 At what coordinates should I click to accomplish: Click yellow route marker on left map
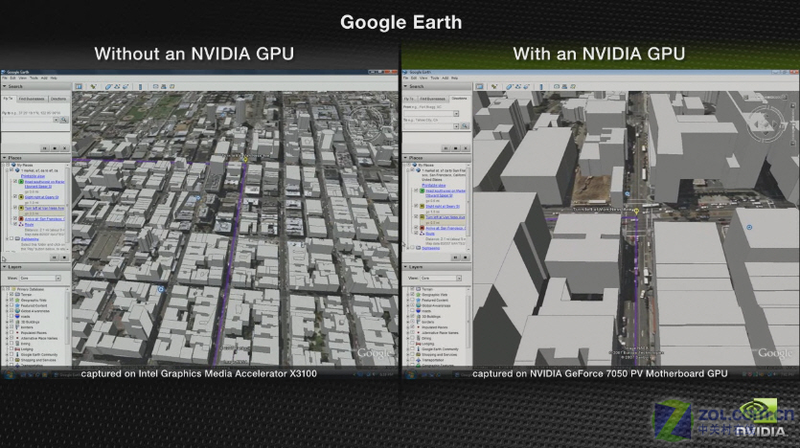245,160
